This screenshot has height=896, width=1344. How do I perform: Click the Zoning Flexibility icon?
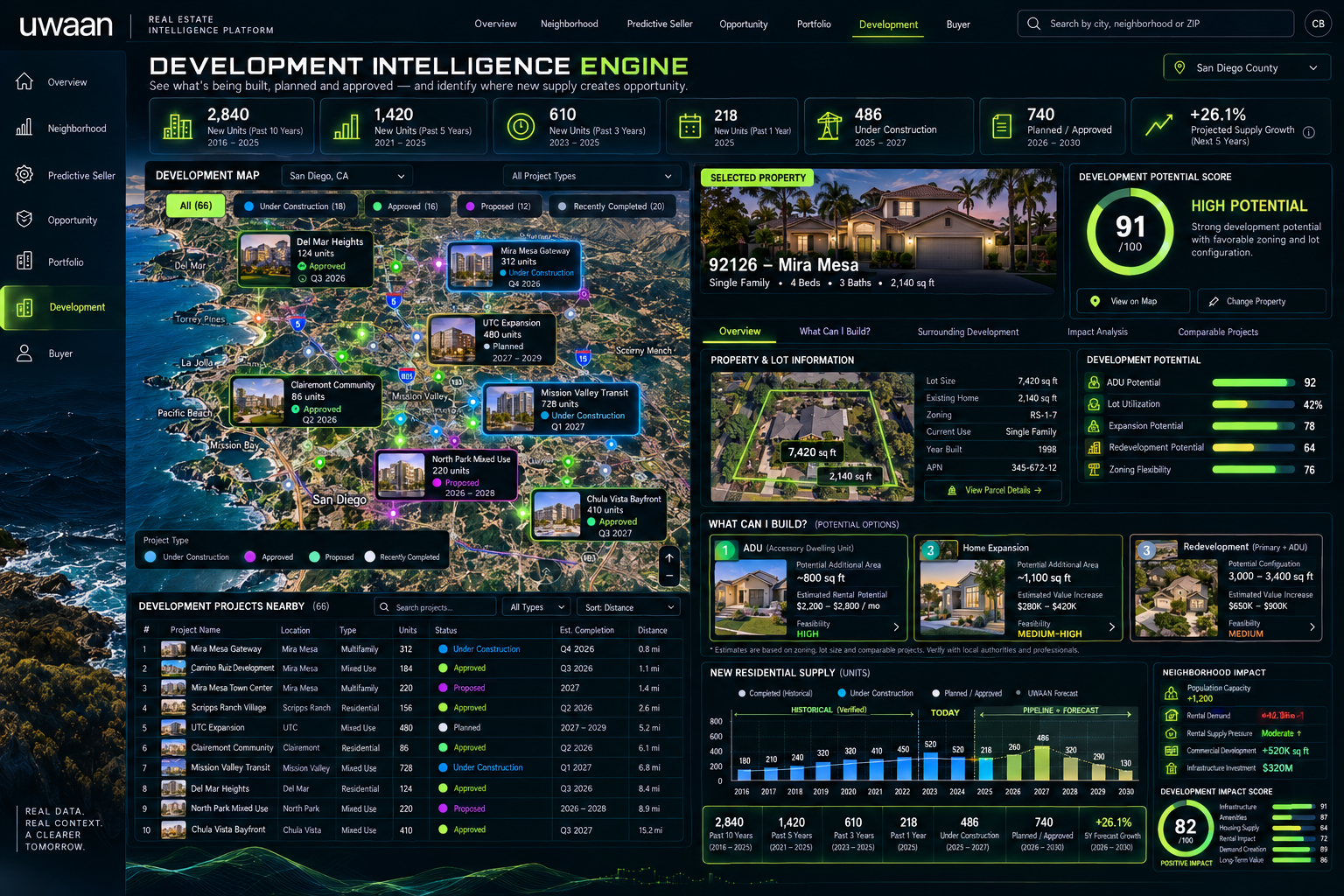click(x=1094, y=470)
